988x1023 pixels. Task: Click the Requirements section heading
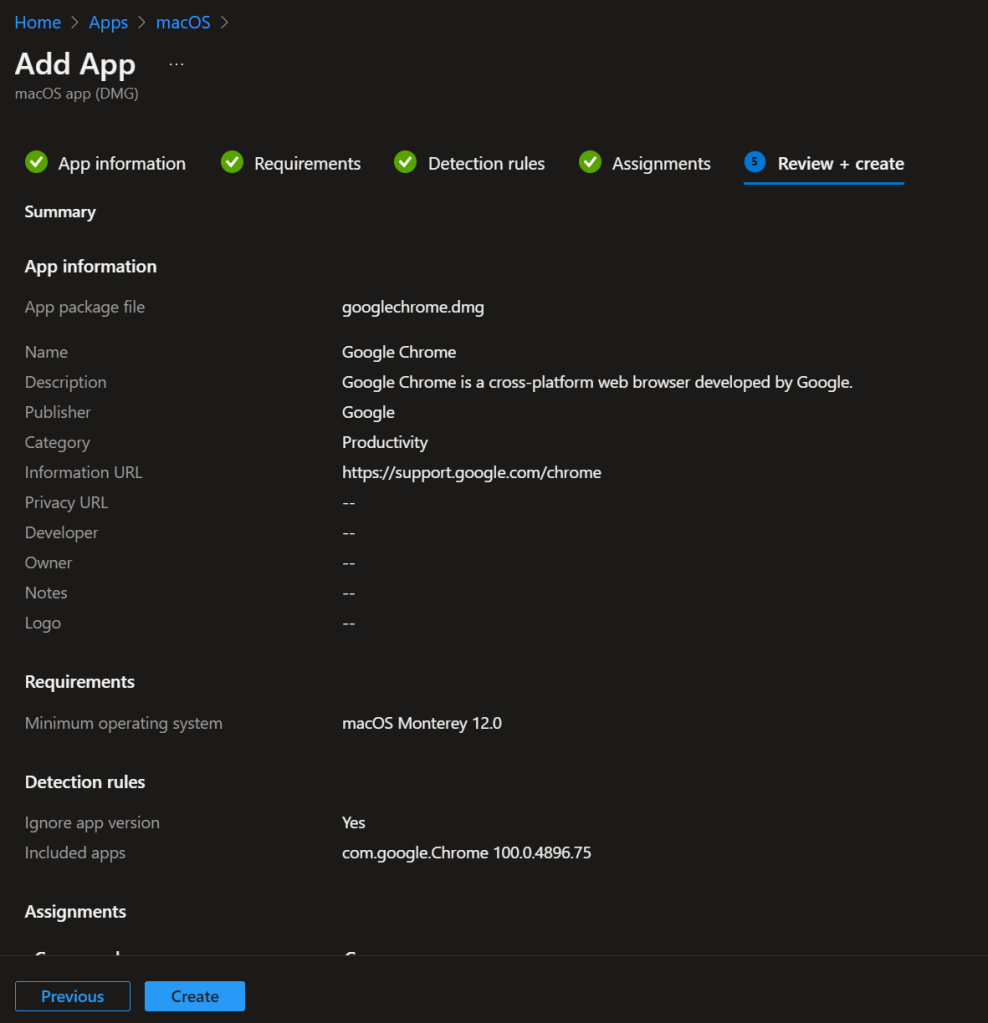pyautogui.click(x=80, y=682)
